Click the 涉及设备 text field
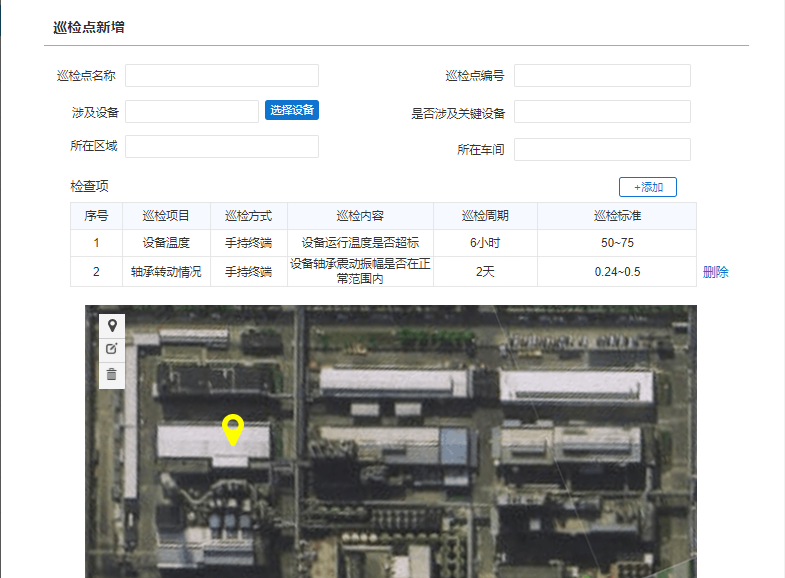This screenshot has height=578, width=785. coord(192,111)
